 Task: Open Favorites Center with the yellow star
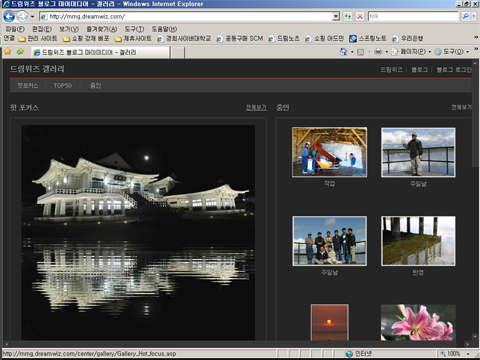[x=8, y=52]
